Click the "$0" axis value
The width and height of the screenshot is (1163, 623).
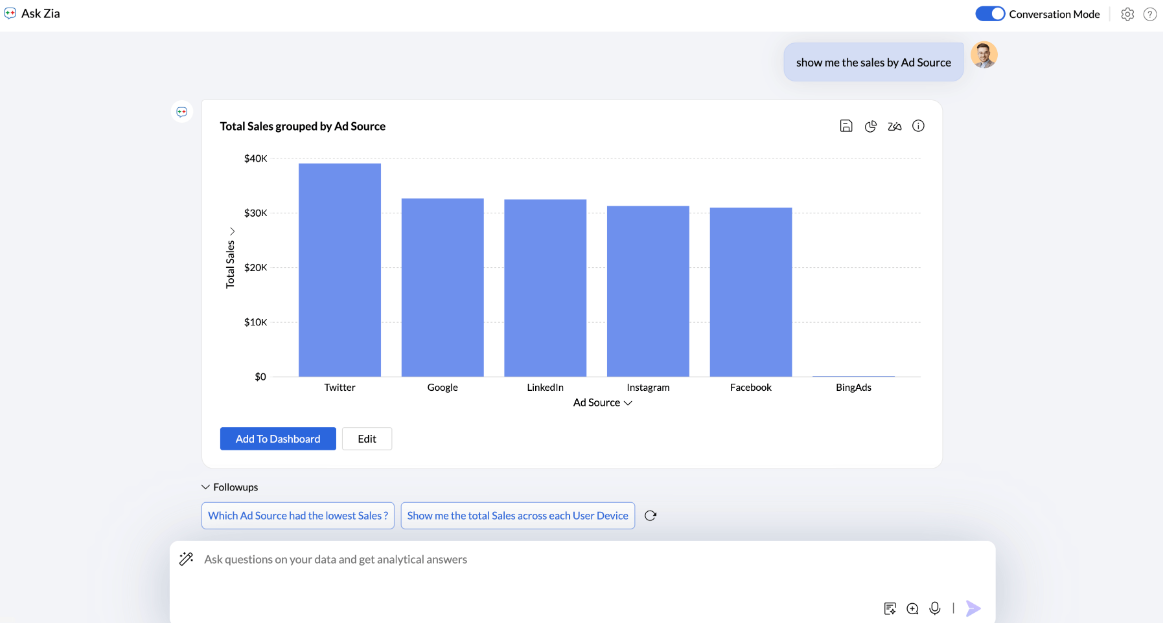point(260,377)
